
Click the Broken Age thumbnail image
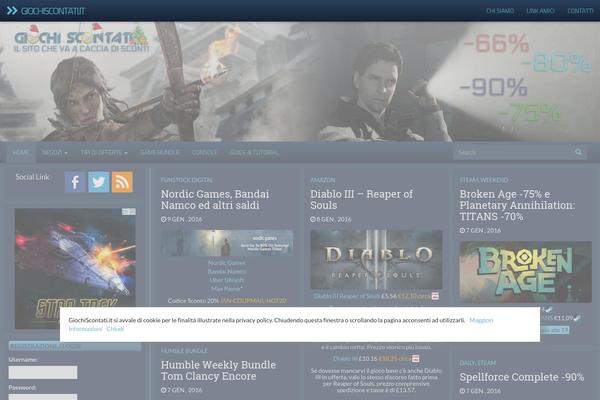[525, 272]
